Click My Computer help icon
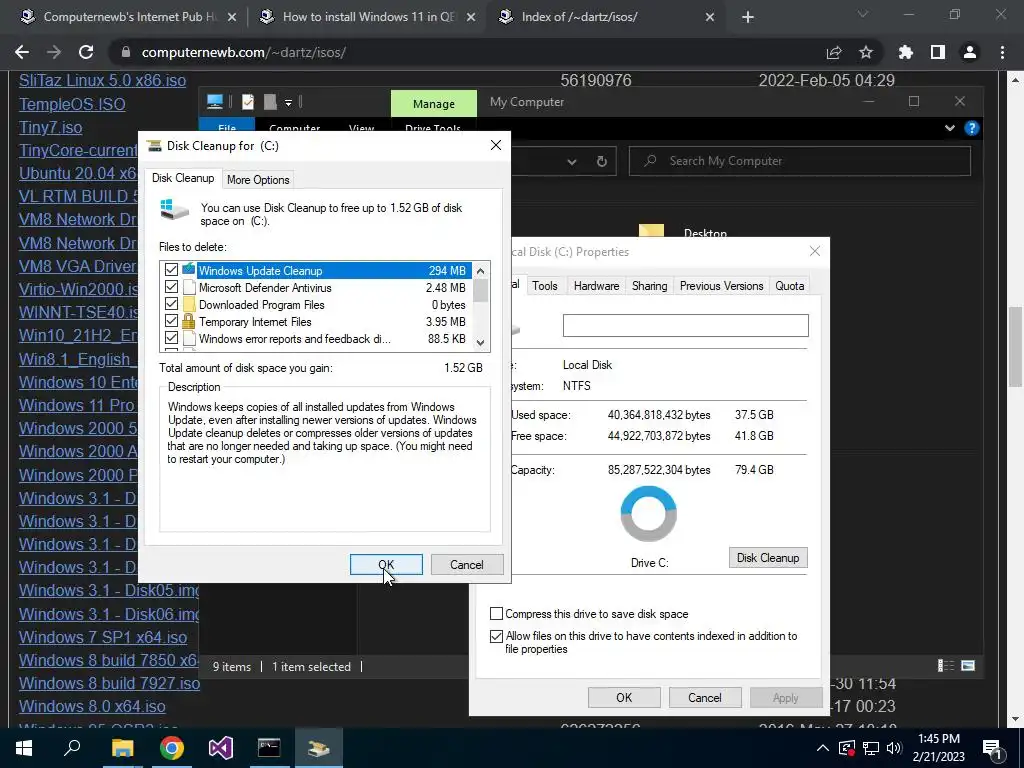Viewport: 1024px width, 768px height. [972, 128]
